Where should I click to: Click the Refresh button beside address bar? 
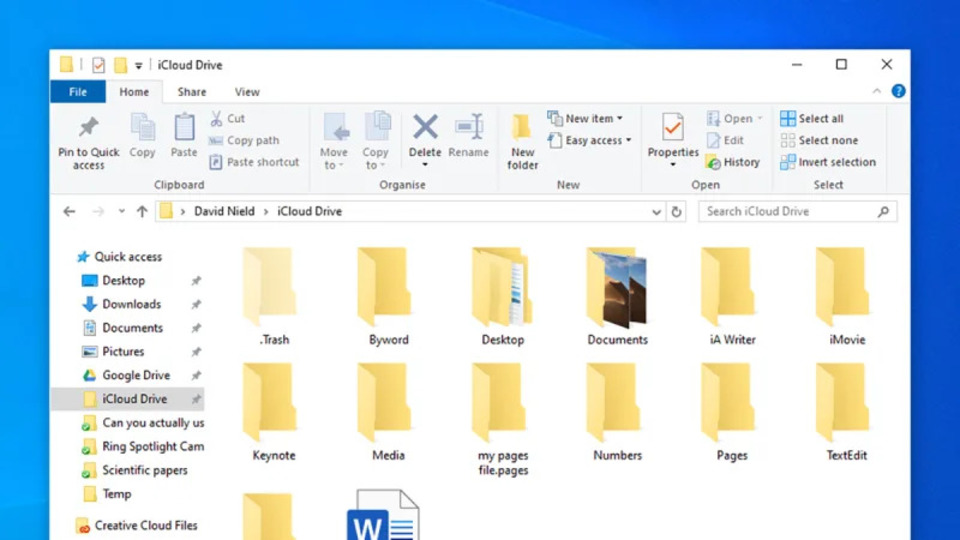[676, 212]
